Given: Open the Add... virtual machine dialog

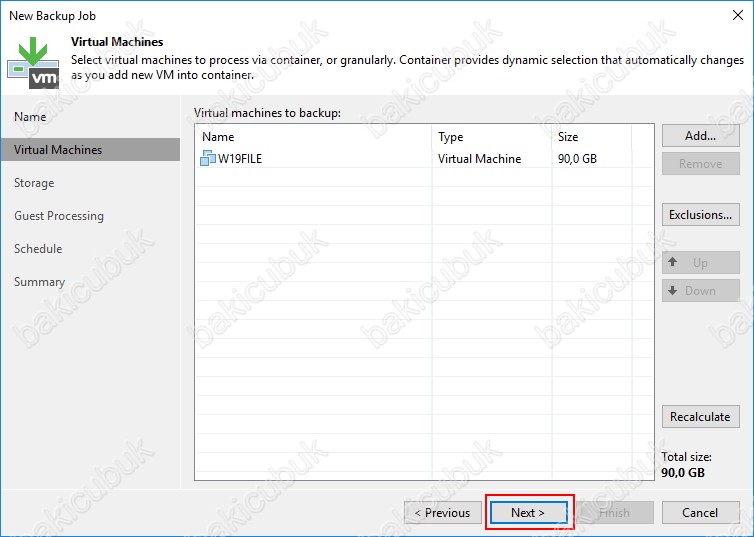Looking at the screenshot, I should click(701, 136).
